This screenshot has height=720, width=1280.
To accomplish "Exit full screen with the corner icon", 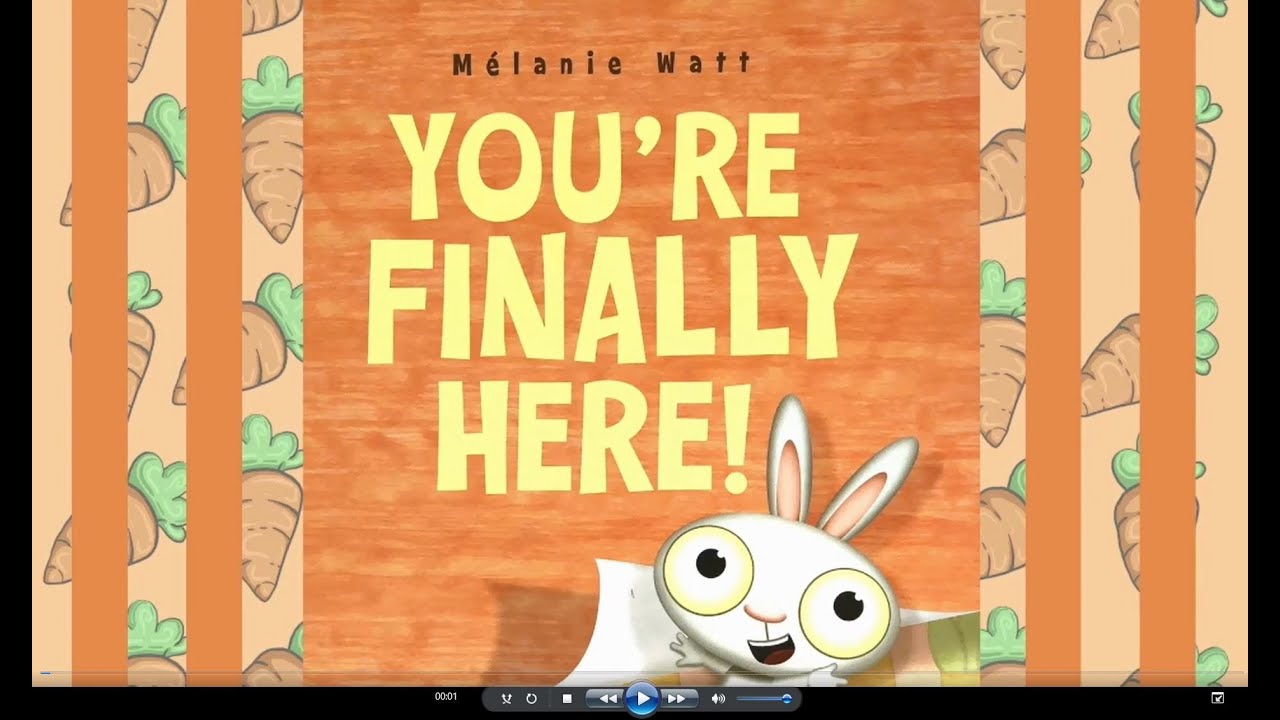I will point(1217,698).
